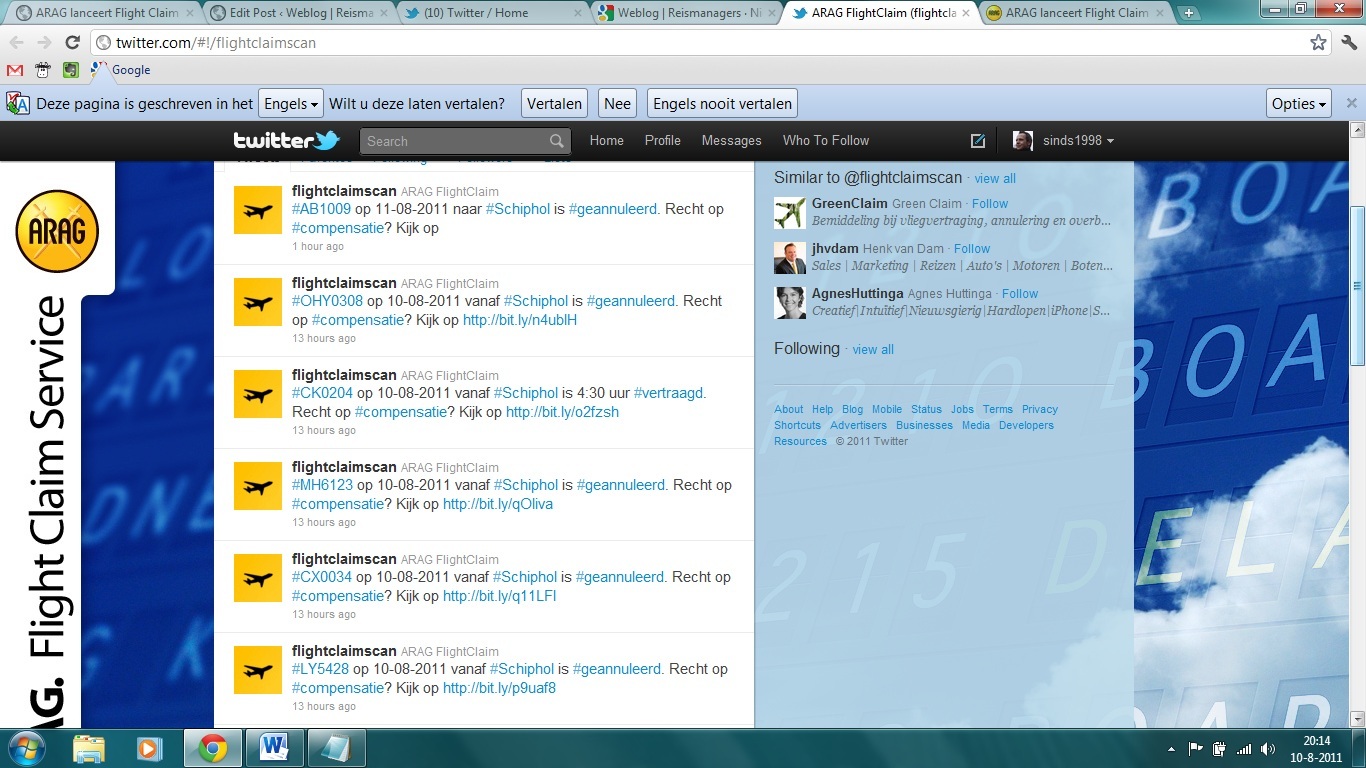Open Windows Start button

(x=25, y=748)
